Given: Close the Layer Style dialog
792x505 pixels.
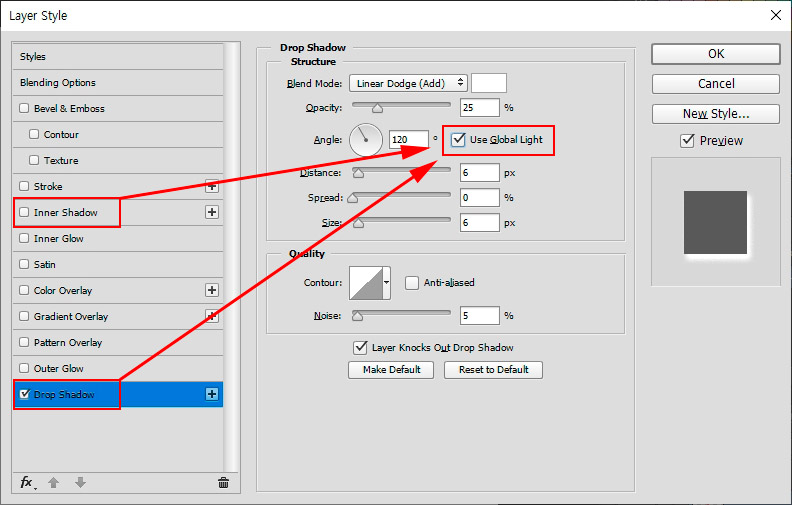Looking at the screenshot, I should (776, 15).
